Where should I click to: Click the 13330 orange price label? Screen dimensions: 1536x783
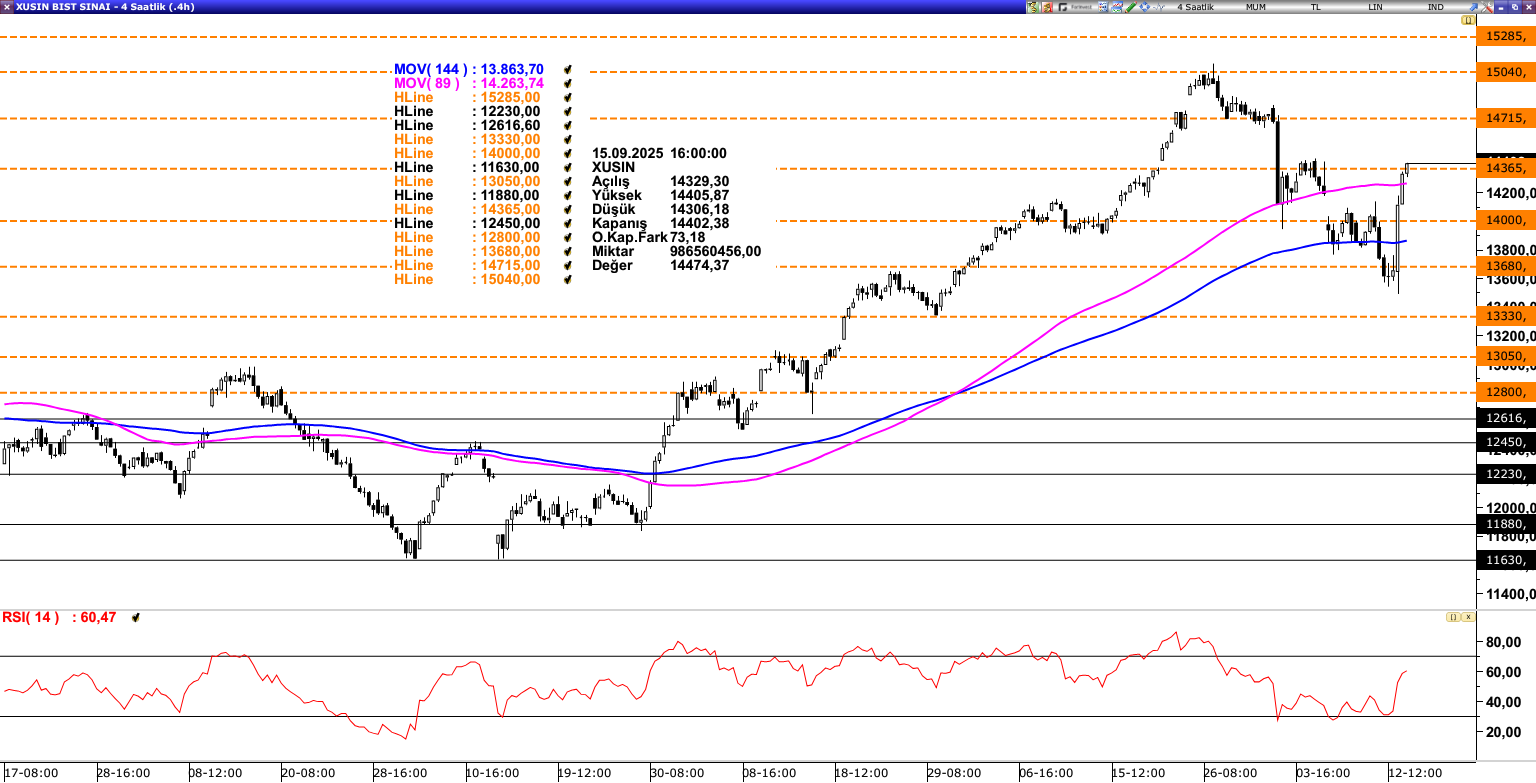(1505, 316)
